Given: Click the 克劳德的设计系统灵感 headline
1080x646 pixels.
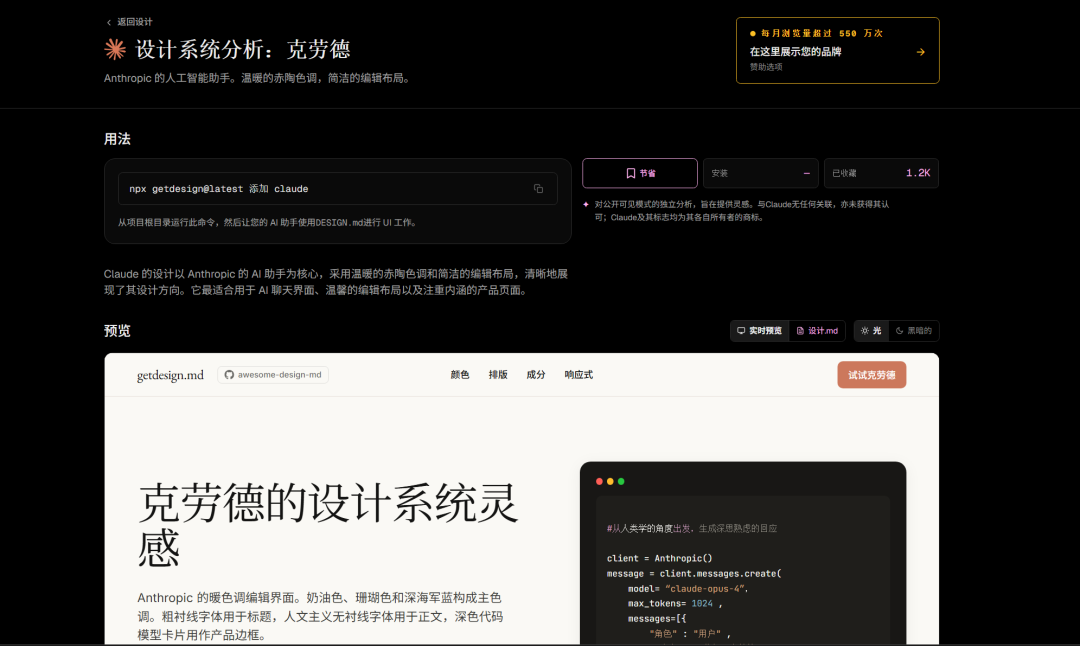Looking at the screenshot, I should [x=328, y=525].
